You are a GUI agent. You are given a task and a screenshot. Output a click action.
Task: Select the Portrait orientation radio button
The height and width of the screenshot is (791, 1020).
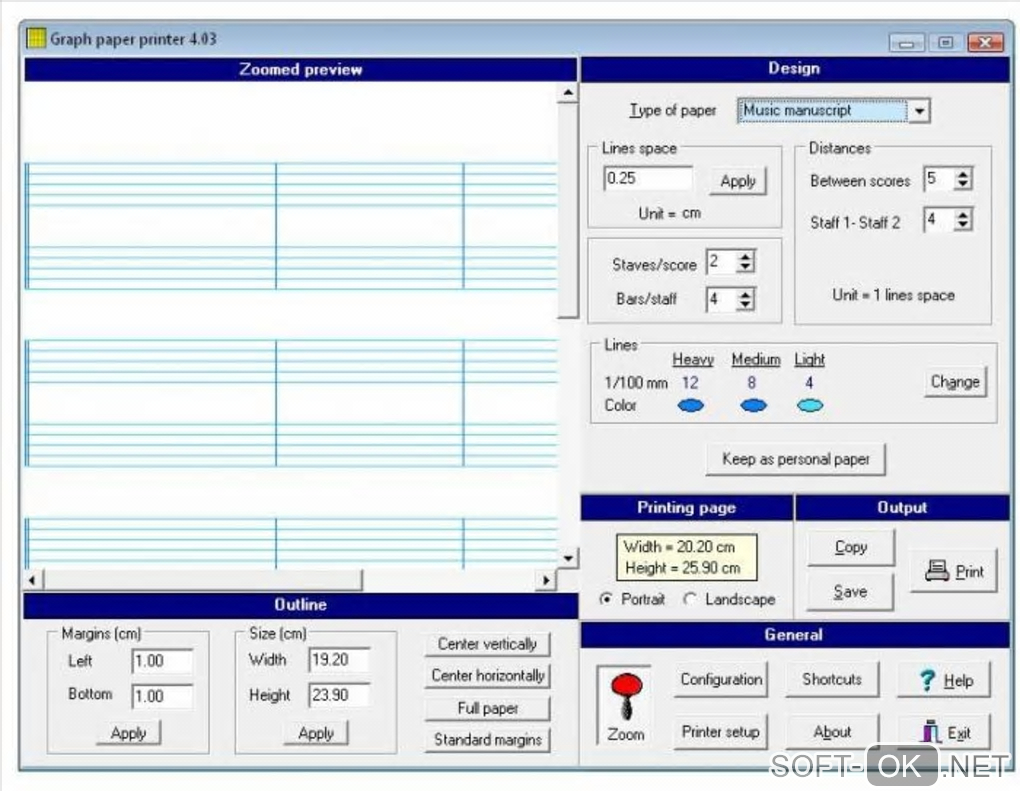tap(606, 599)
